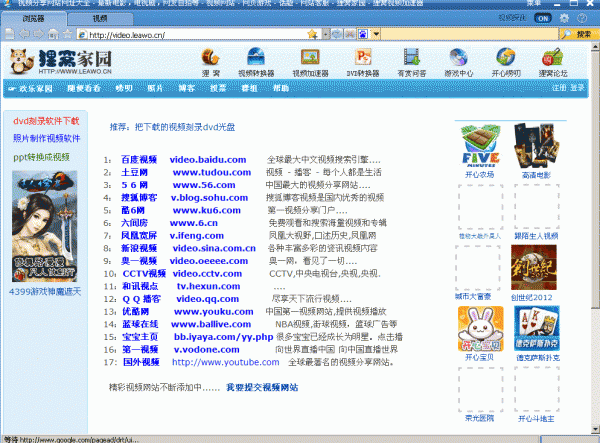Click the address bar URL field

tap(197, 35)
